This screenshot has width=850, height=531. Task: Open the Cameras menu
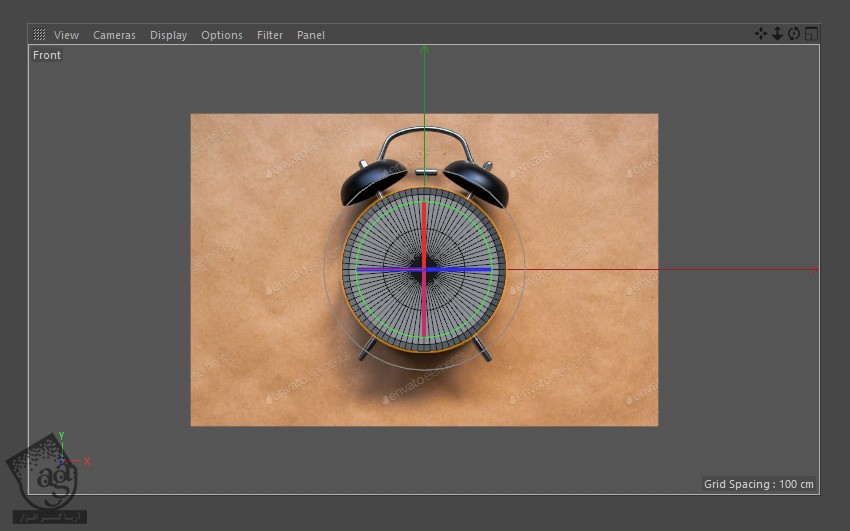pyautogui.click(x=114, y=35)
